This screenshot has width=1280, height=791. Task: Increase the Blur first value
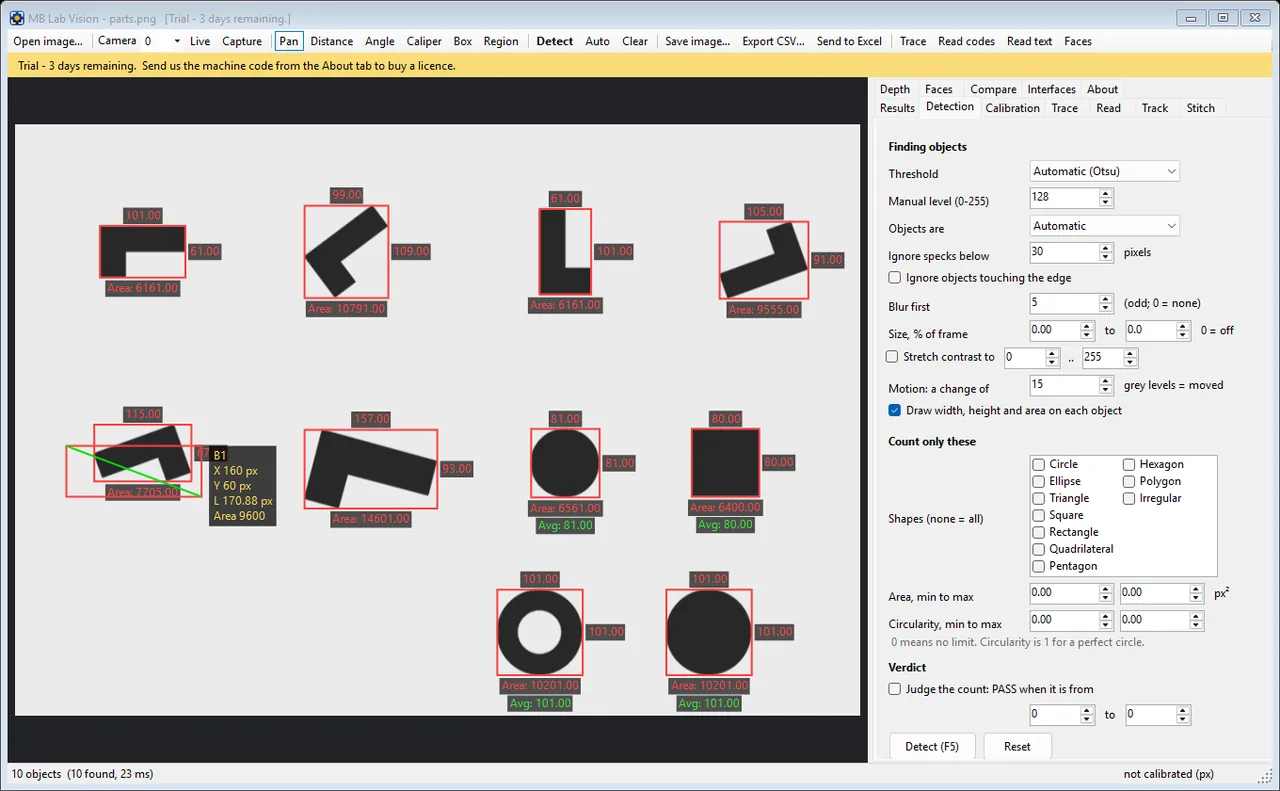[x=1106, y=298]
